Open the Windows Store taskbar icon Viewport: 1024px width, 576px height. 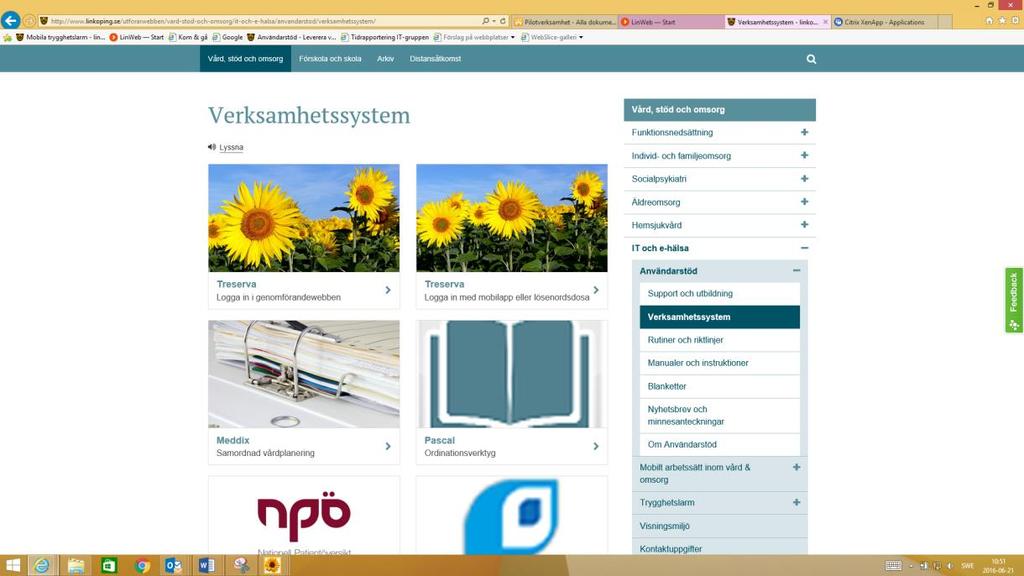click(109, 566)
